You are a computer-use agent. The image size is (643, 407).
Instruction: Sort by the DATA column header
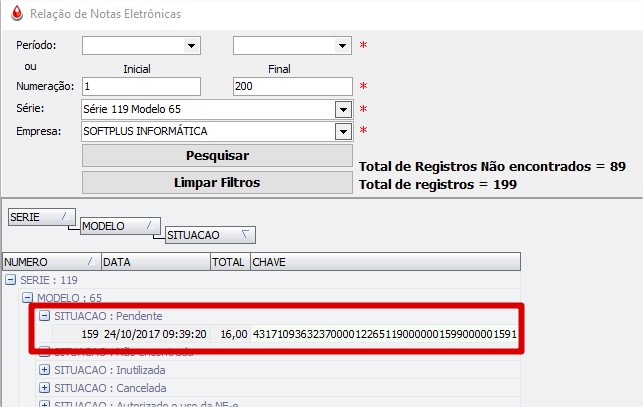coord(155,262)
